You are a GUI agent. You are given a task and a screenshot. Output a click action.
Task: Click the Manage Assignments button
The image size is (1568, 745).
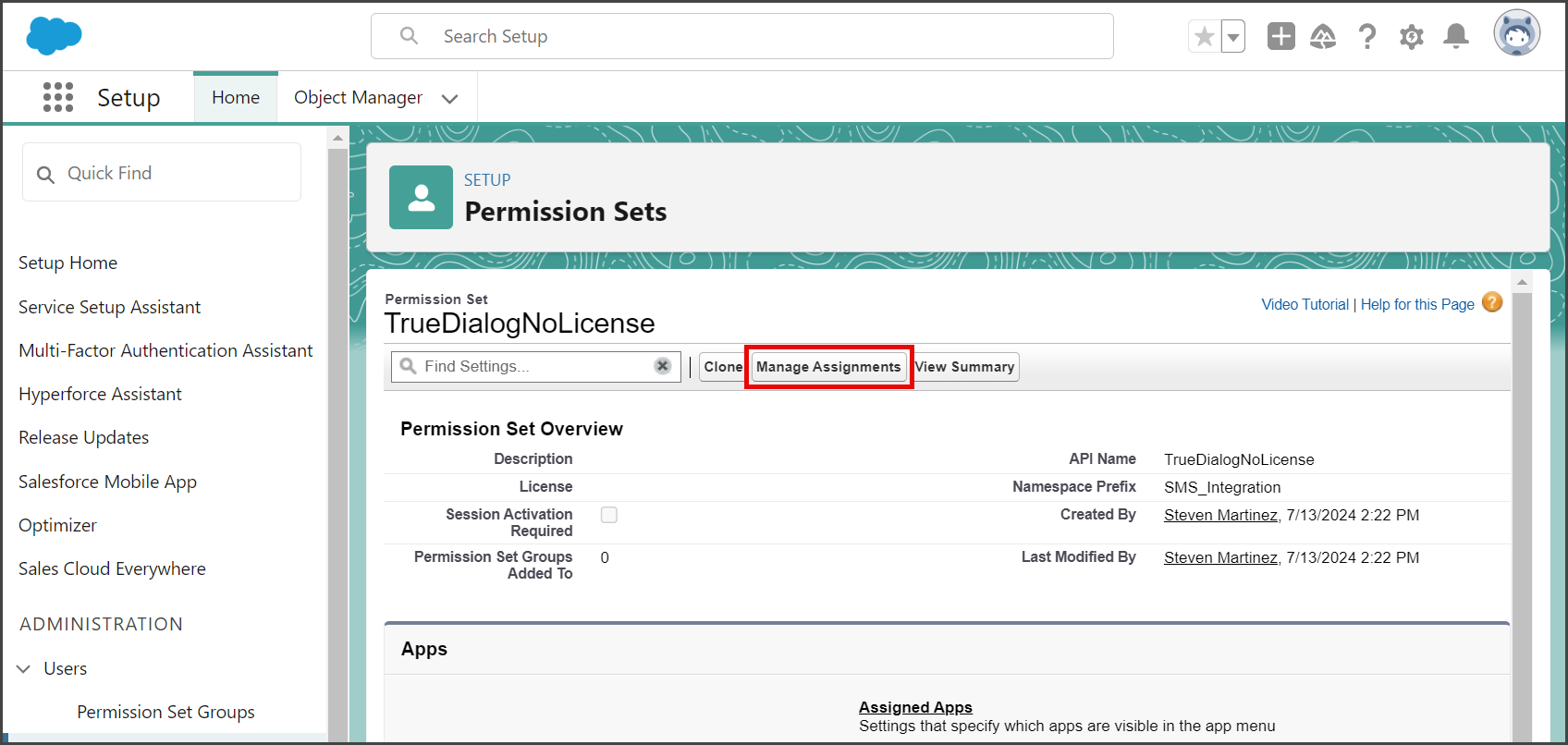coord(828,367)
